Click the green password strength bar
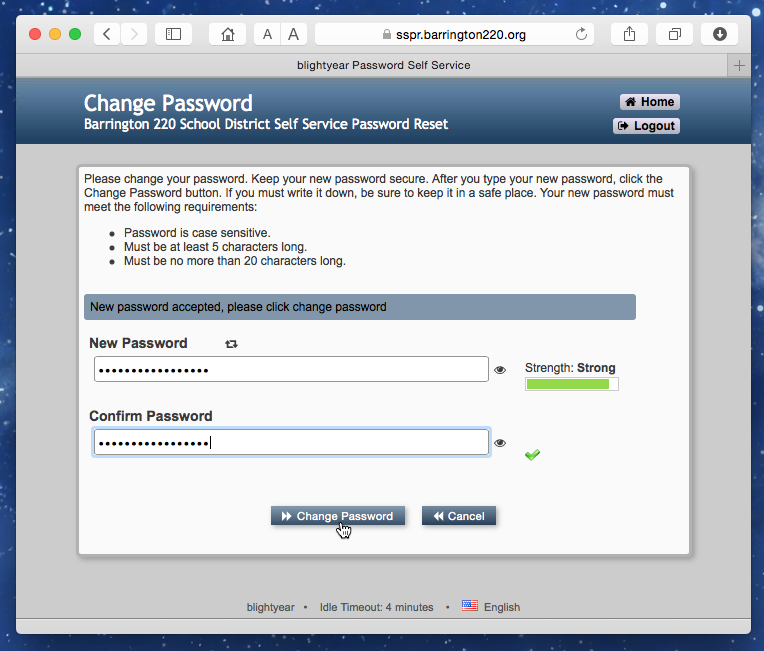The height and width of the screenshot is (651, 764). [568, 384]
